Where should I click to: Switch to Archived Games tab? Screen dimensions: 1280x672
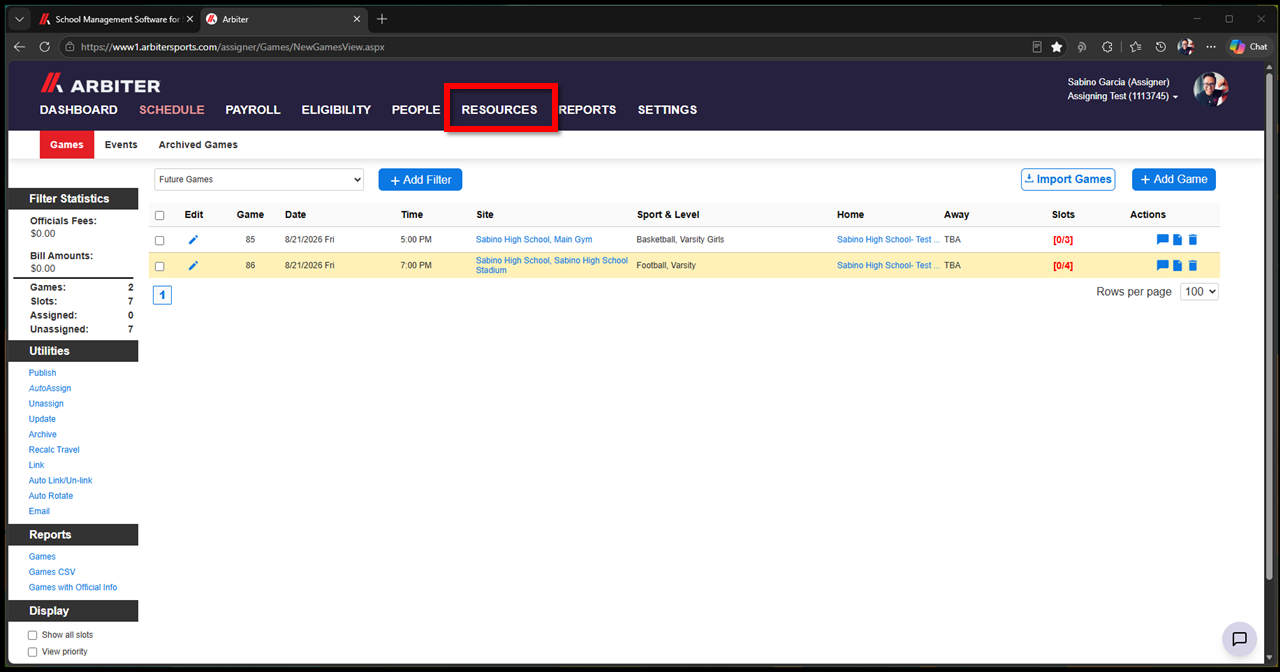[x=198, y=145]
